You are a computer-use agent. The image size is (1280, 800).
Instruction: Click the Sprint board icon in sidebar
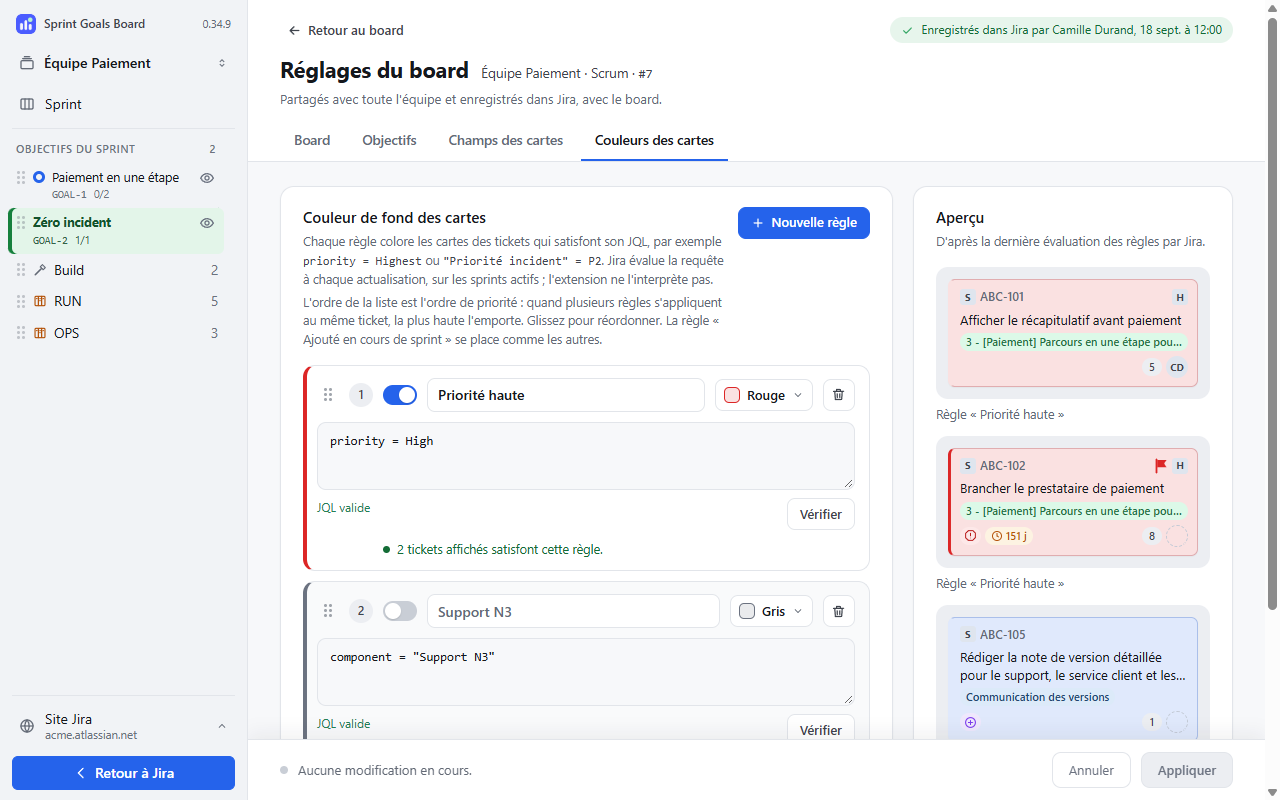[26, 104]
